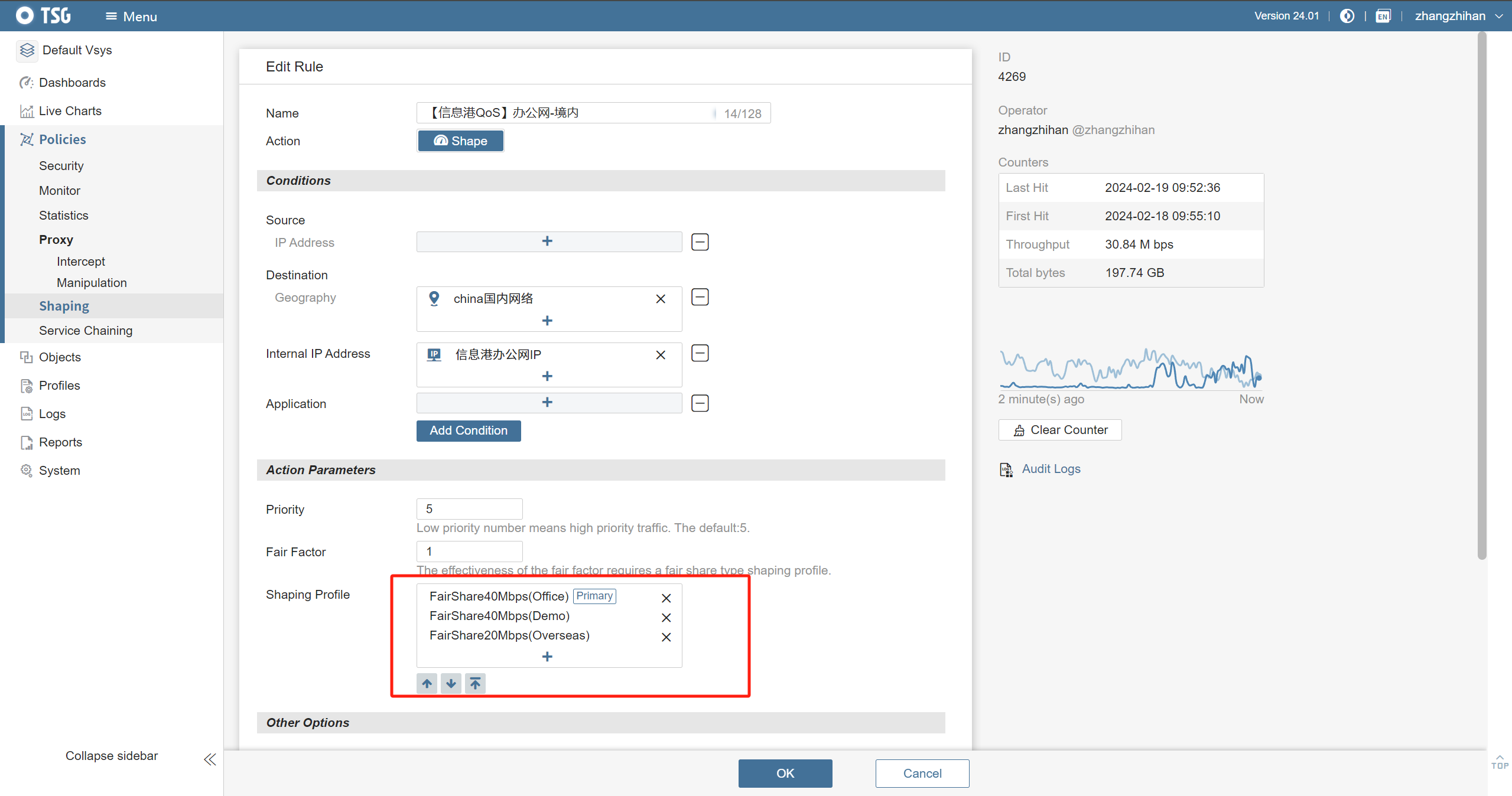Remove FairShare20Mbps(Overseas) shaping profile
This screenshot has height=796, width=1512.
pyautogui.click(x=666, y=637)
